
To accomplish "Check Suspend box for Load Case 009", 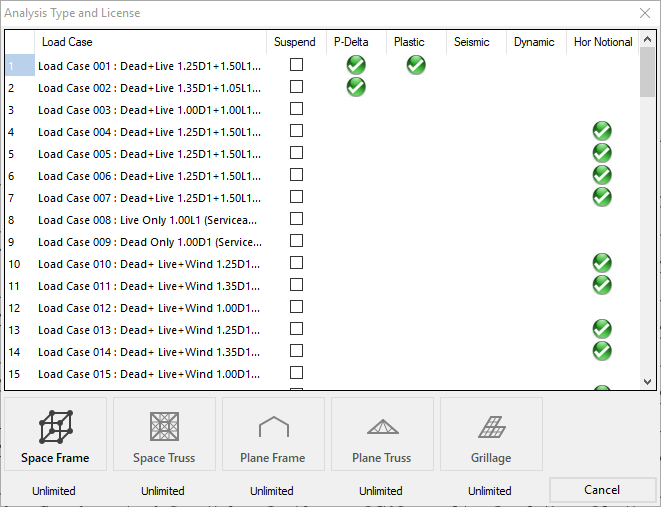I will click(296, 241).
